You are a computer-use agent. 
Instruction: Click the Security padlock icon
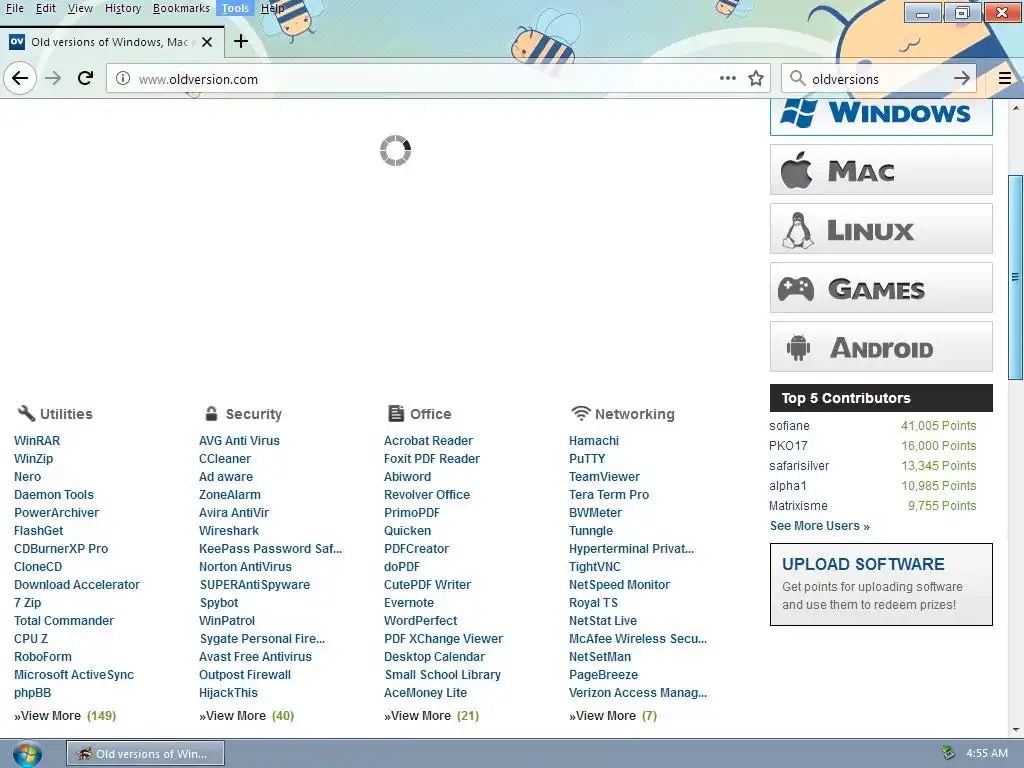[211, 413]
